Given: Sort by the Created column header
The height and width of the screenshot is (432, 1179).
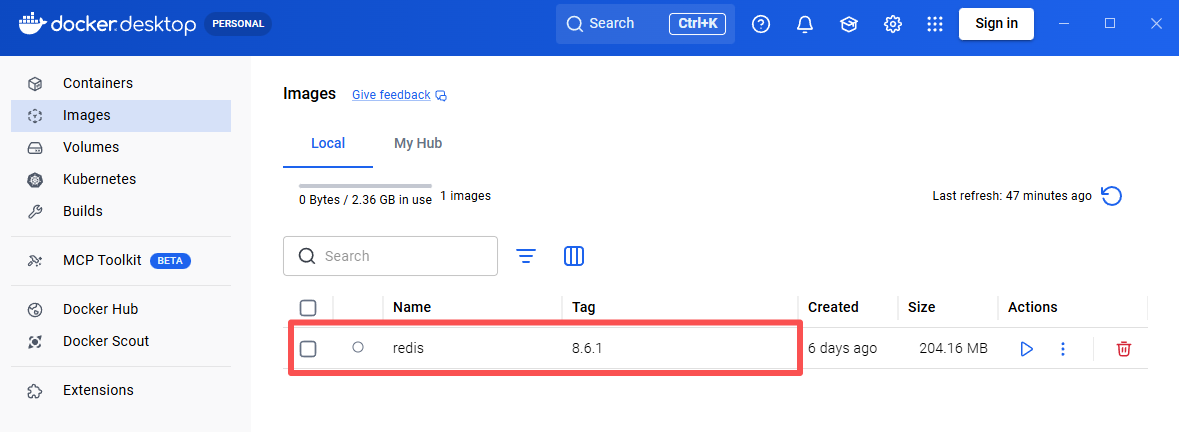Looking at the screenshot, I should (x=833, y=307).
